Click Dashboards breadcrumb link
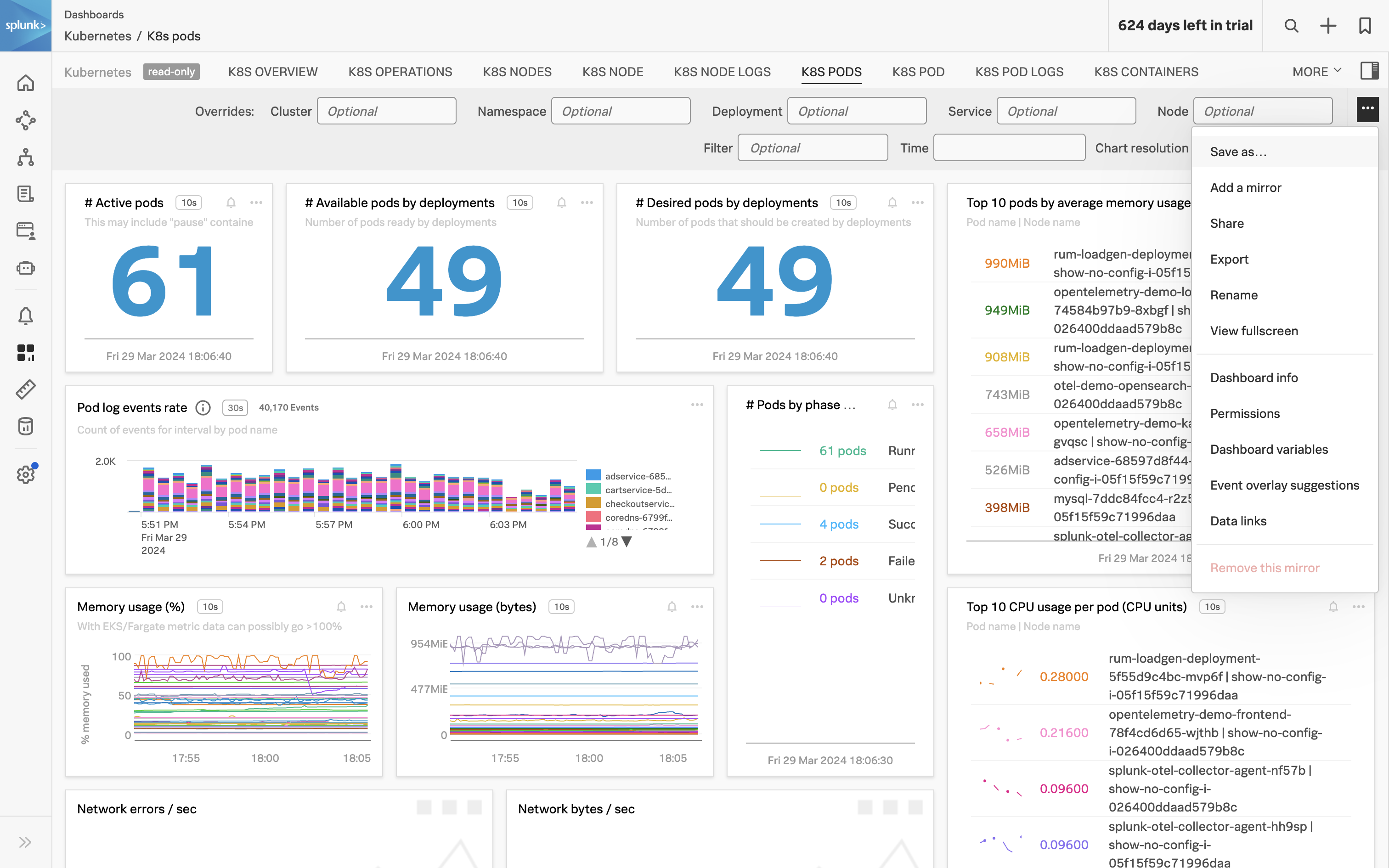The height and width of the screenshot is (868, 1389). pos(94,14)
